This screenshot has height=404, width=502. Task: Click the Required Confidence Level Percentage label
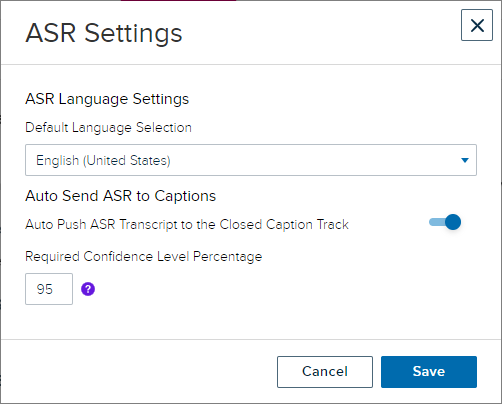(144, 257)
